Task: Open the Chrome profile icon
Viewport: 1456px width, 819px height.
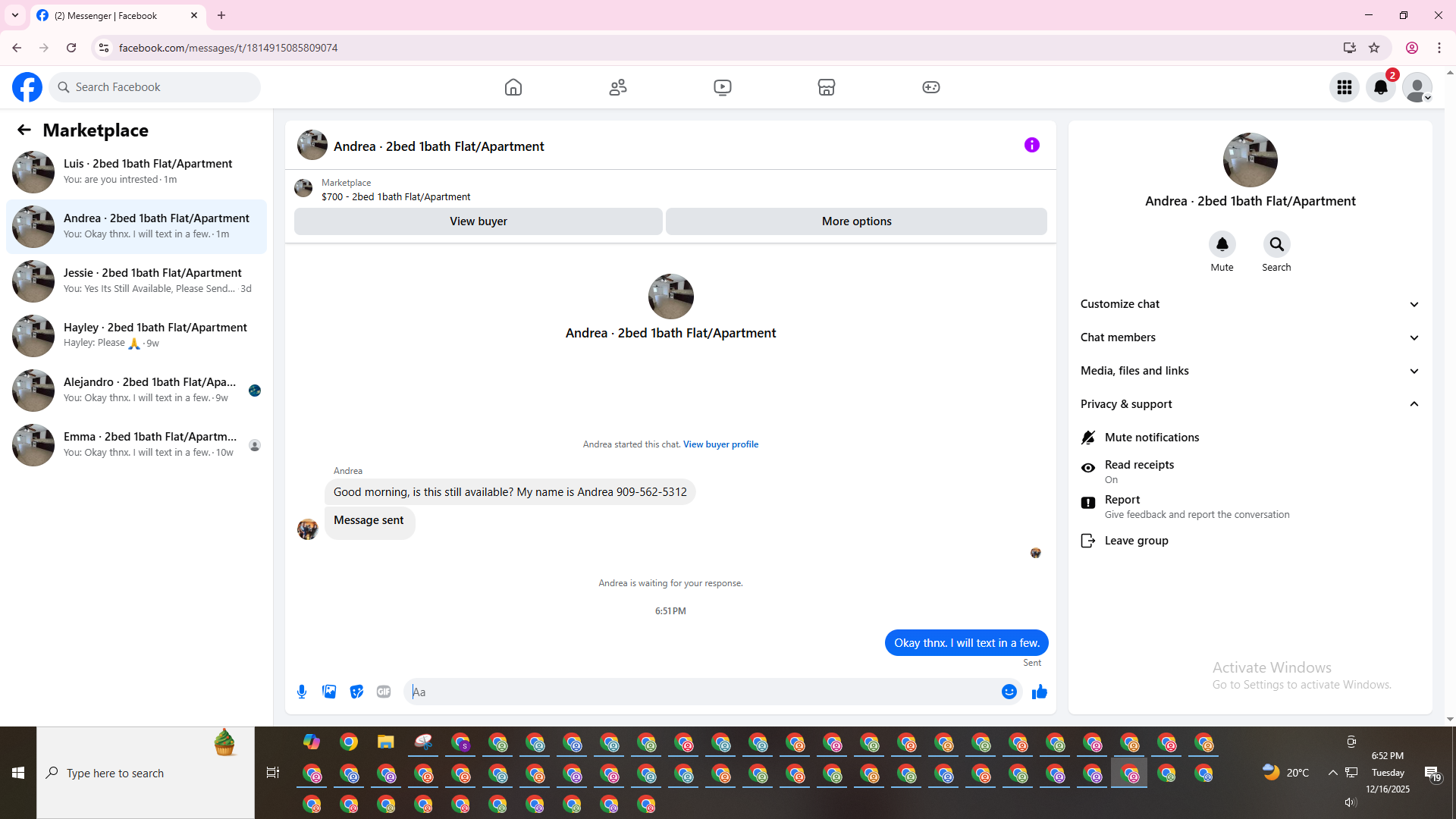Action: click(1412, 48)
